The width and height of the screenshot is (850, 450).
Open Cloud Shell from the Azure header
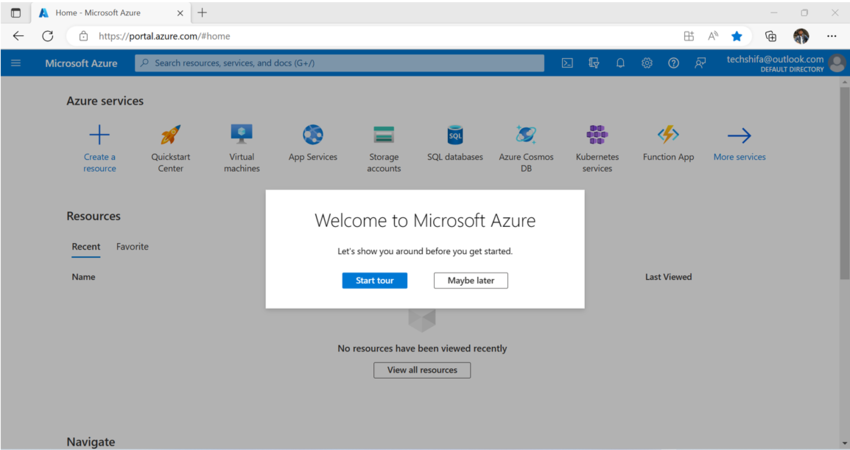(x=567, y=63)
